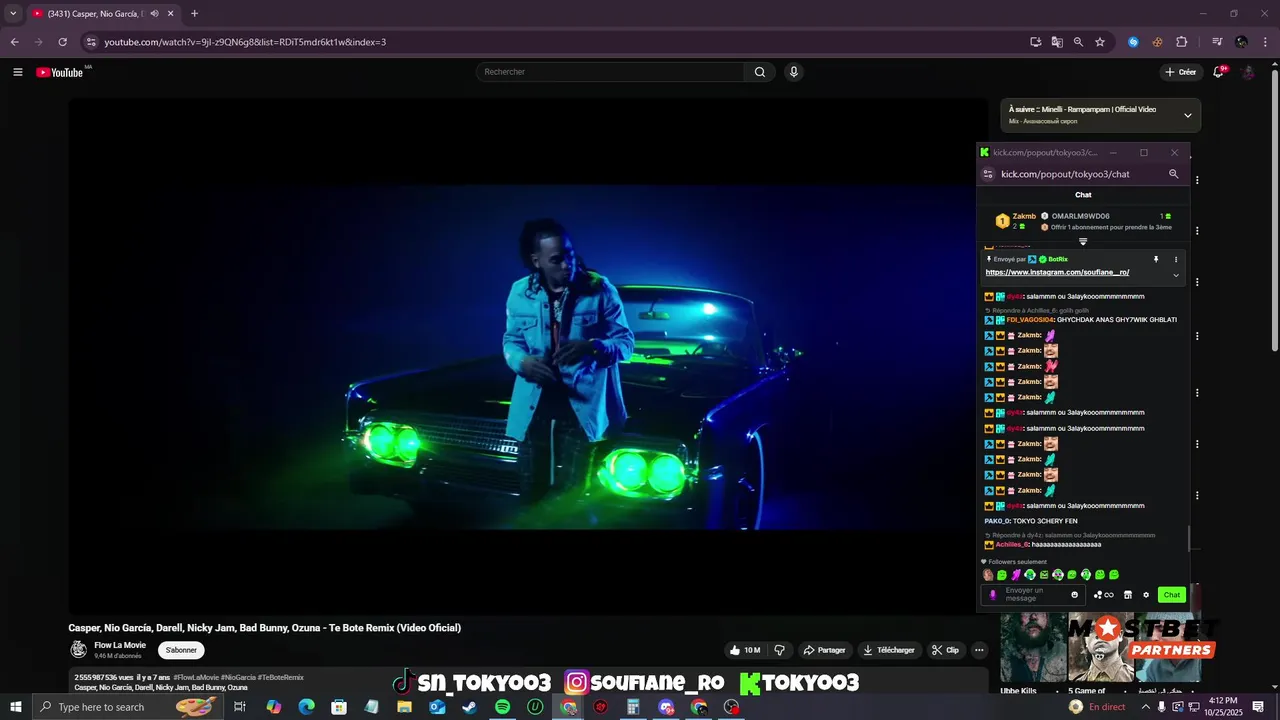Click the YouTube Rechercher search box

click(x=610, y=72)
